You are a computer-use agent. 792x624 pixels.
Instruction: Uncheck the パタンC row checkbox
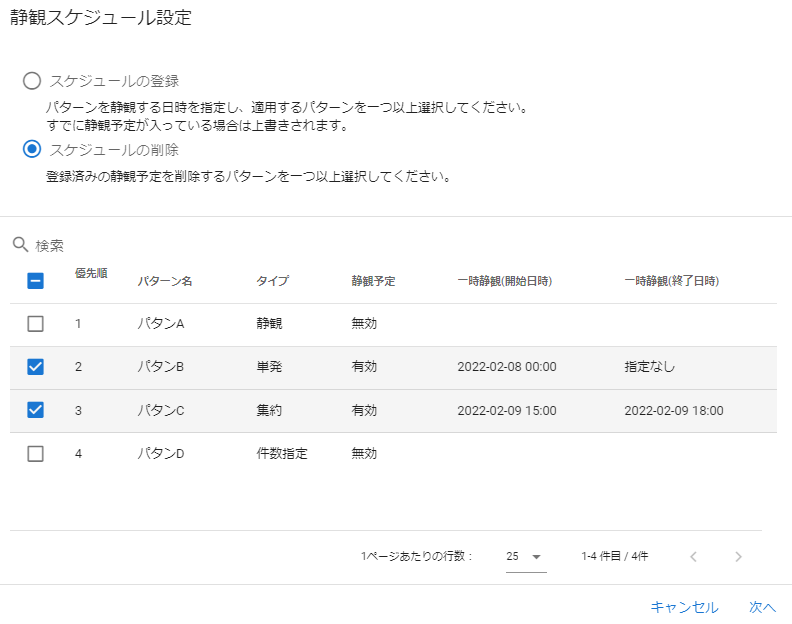(35, 410)
